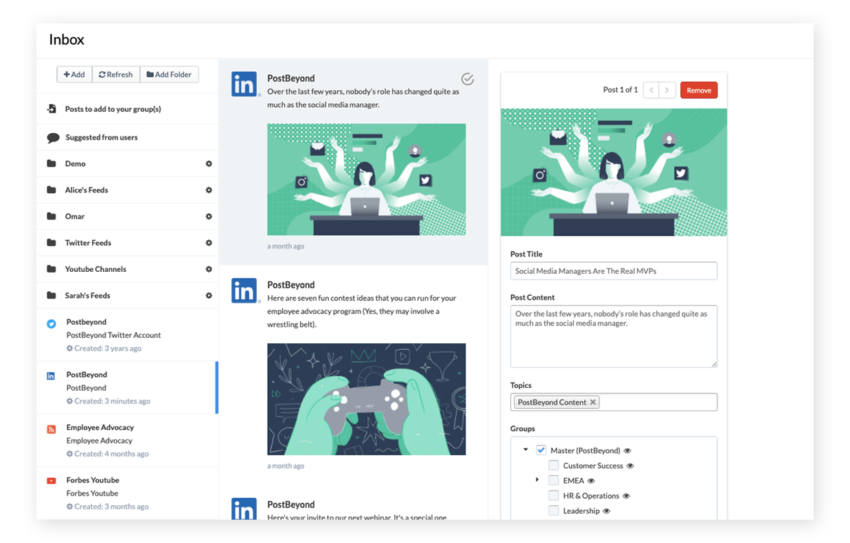Open settings gear for Twitter Feeds
Viewport: 850px width, 543px height.
[209, 243]
